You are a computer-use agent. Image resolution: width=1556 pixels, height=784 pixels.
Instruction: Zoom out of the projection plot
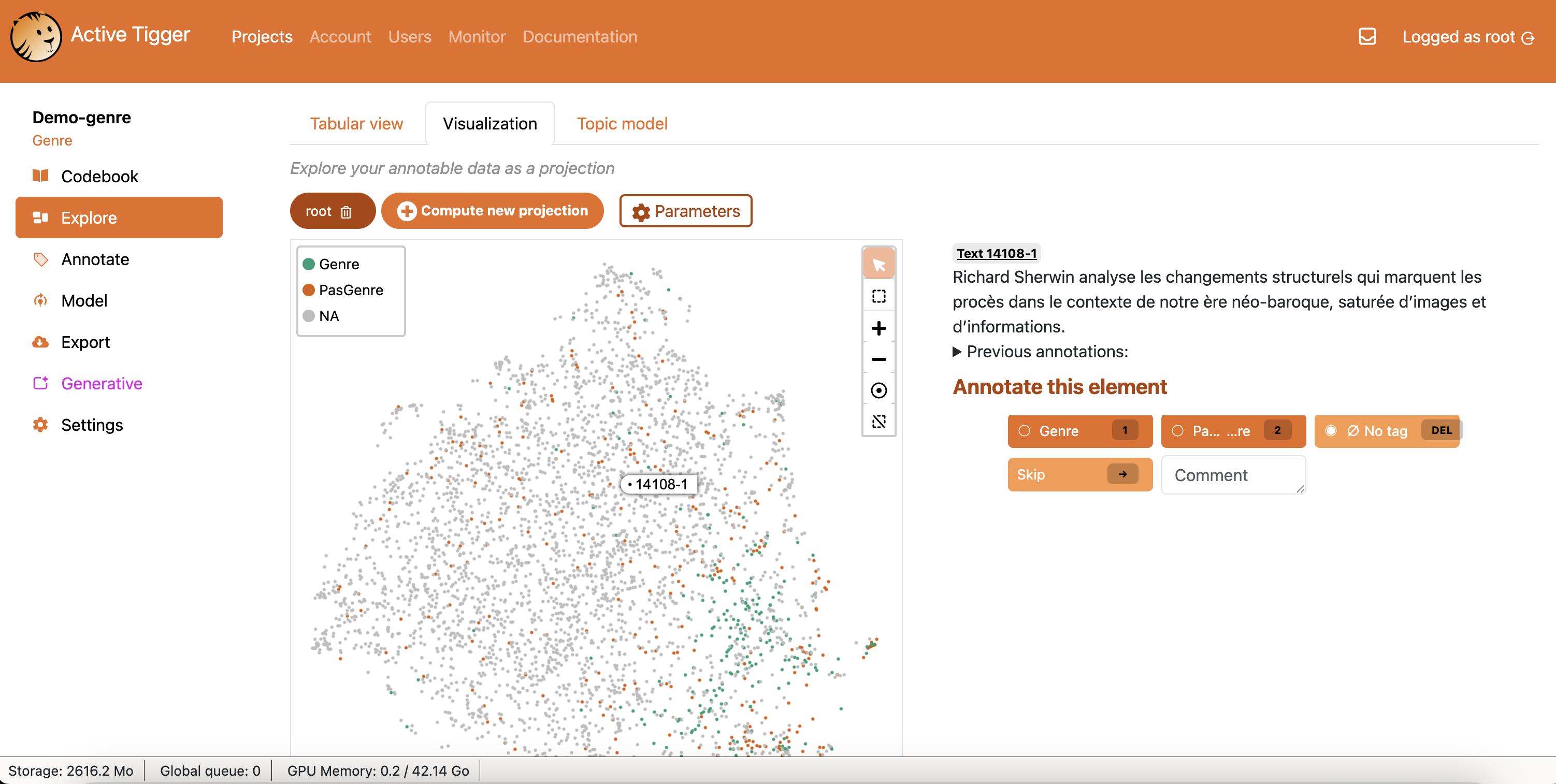coord(879,359)
